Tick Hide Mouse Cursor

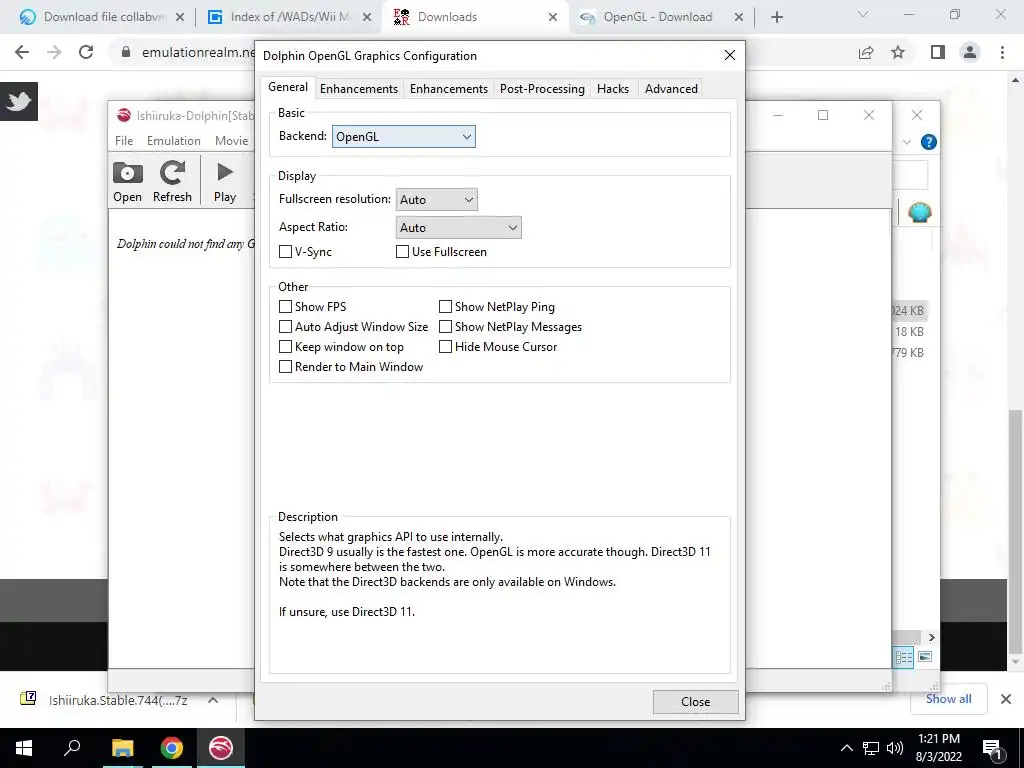tap(445, 347)
